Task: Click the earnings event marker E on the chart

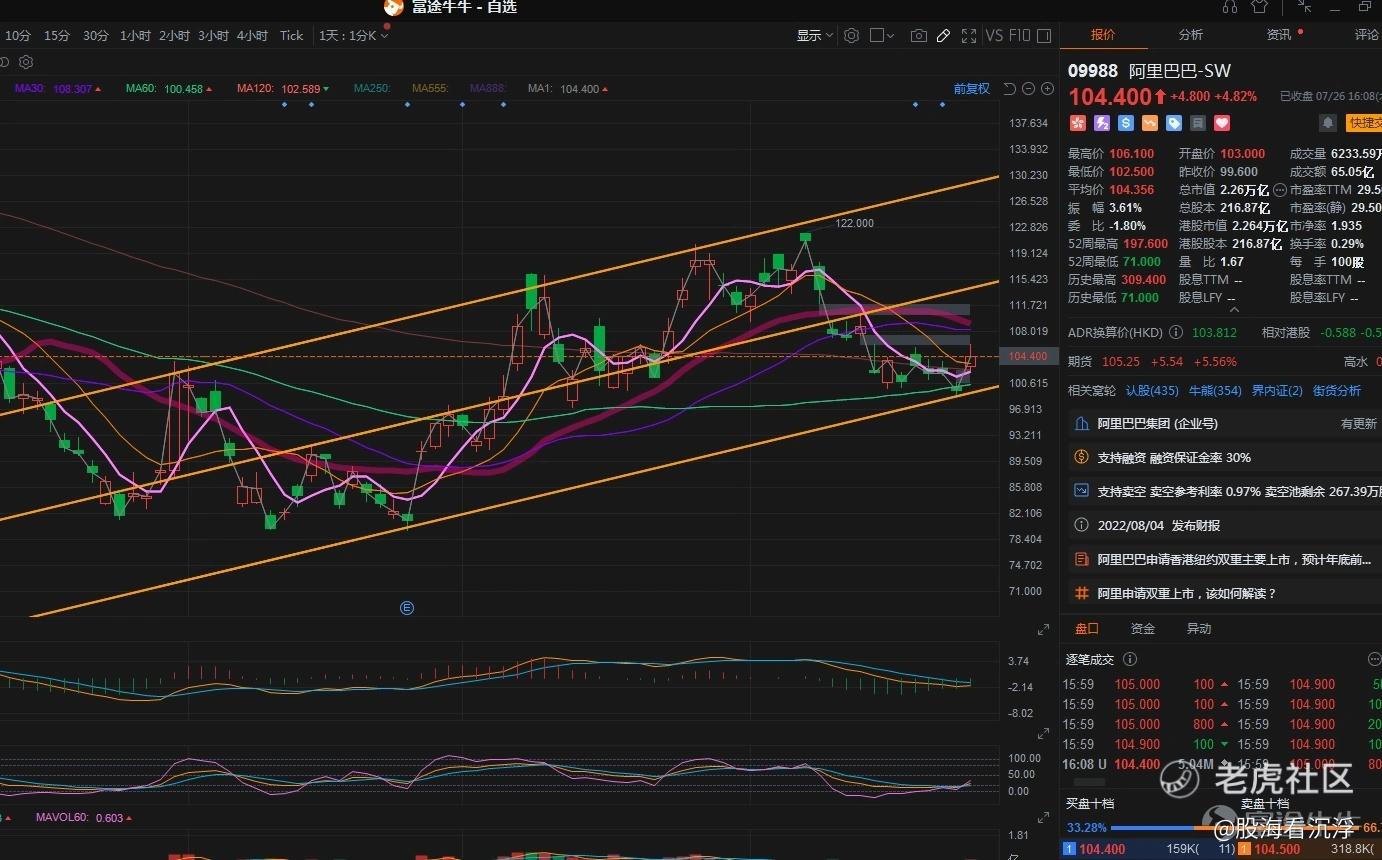Action: tap(407, 607)
